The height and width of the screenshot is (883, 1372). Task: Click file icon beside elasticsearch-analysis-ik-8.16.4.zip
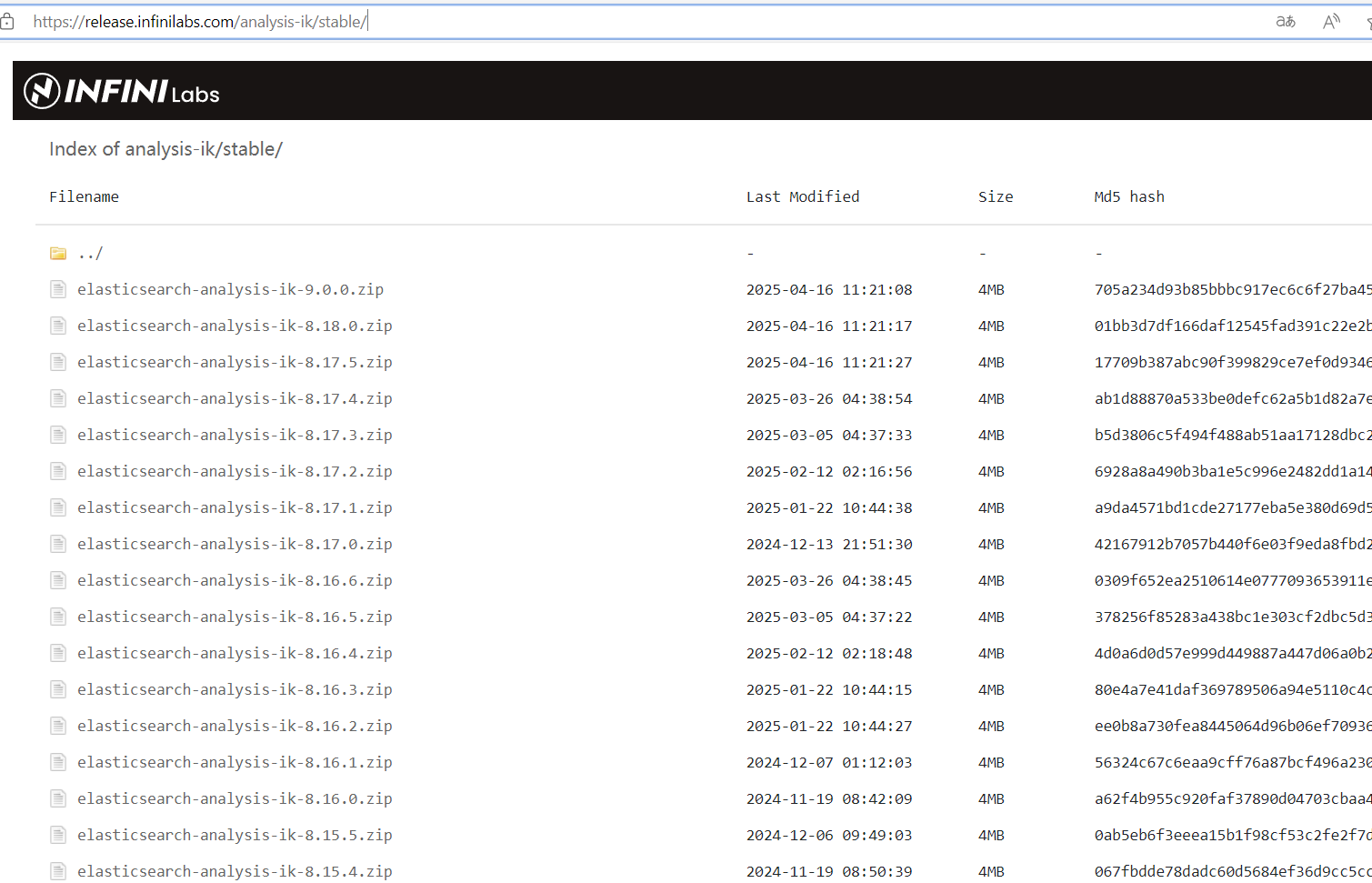(58, 653)
